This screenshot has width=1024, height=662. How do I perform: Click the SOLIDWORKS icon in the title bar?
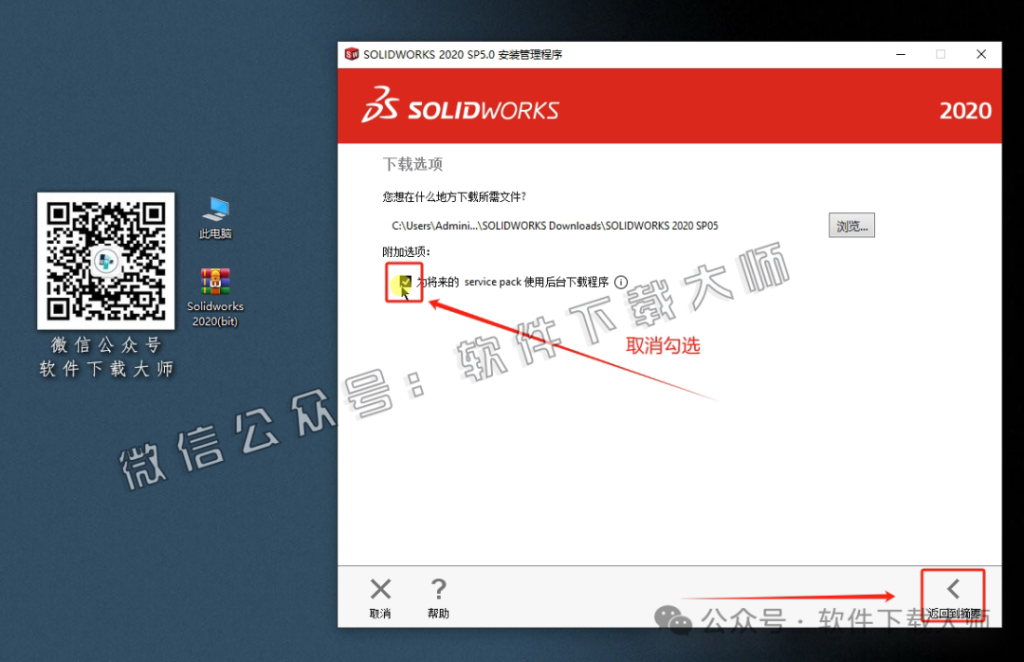(351, 54)
